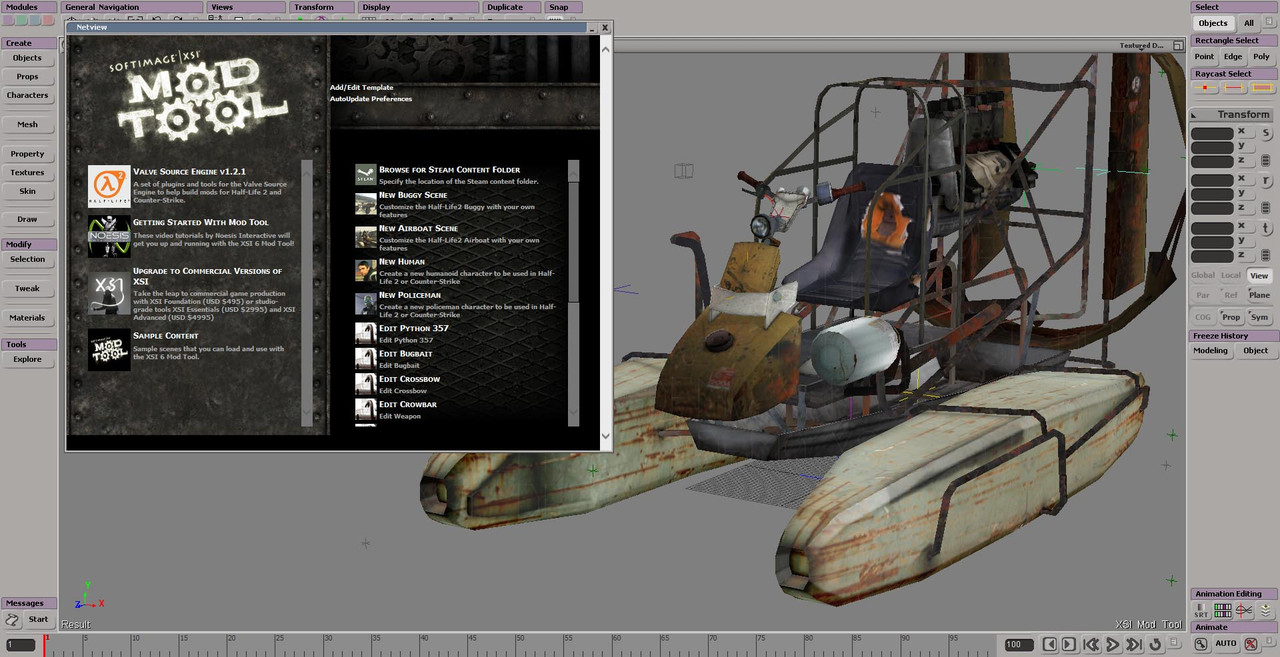Viewport: 1280px width, 657px height.
Task: Open the Views header menu
Action: [246, 7]
